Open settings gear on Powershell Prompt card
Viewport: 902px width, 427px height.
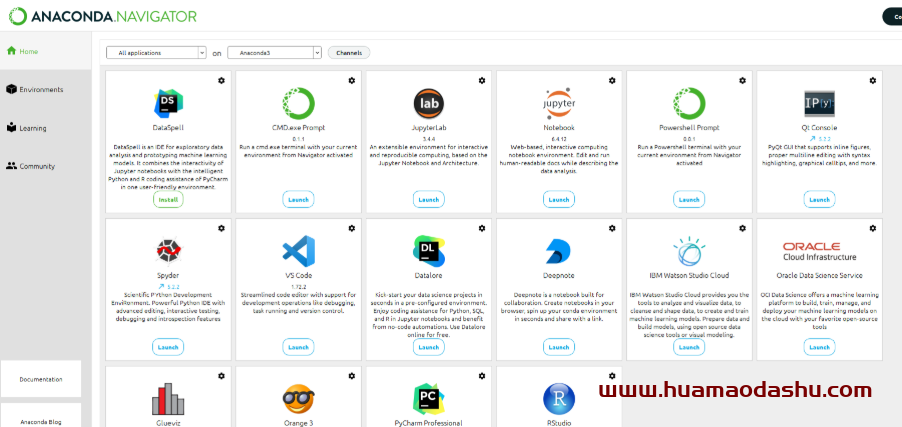tap(742, 81)
